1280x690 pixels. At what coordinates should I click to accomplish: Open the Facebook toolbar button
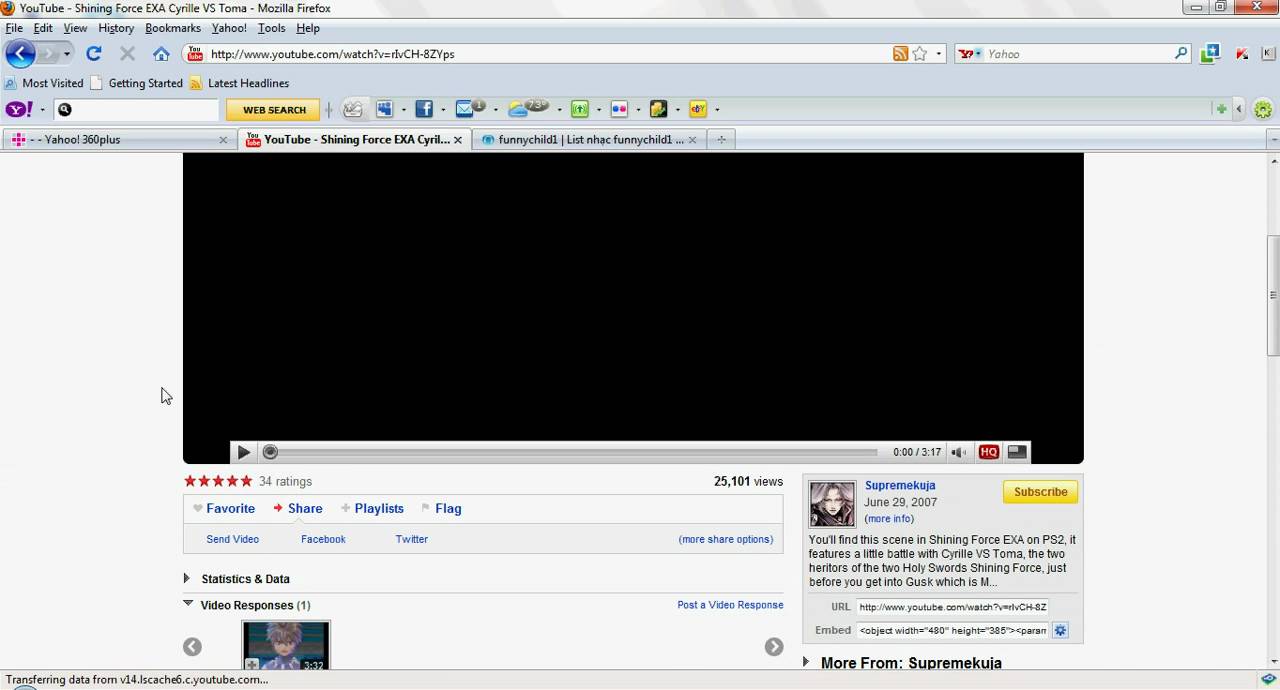pyautogui.click(x=424, y=109)
